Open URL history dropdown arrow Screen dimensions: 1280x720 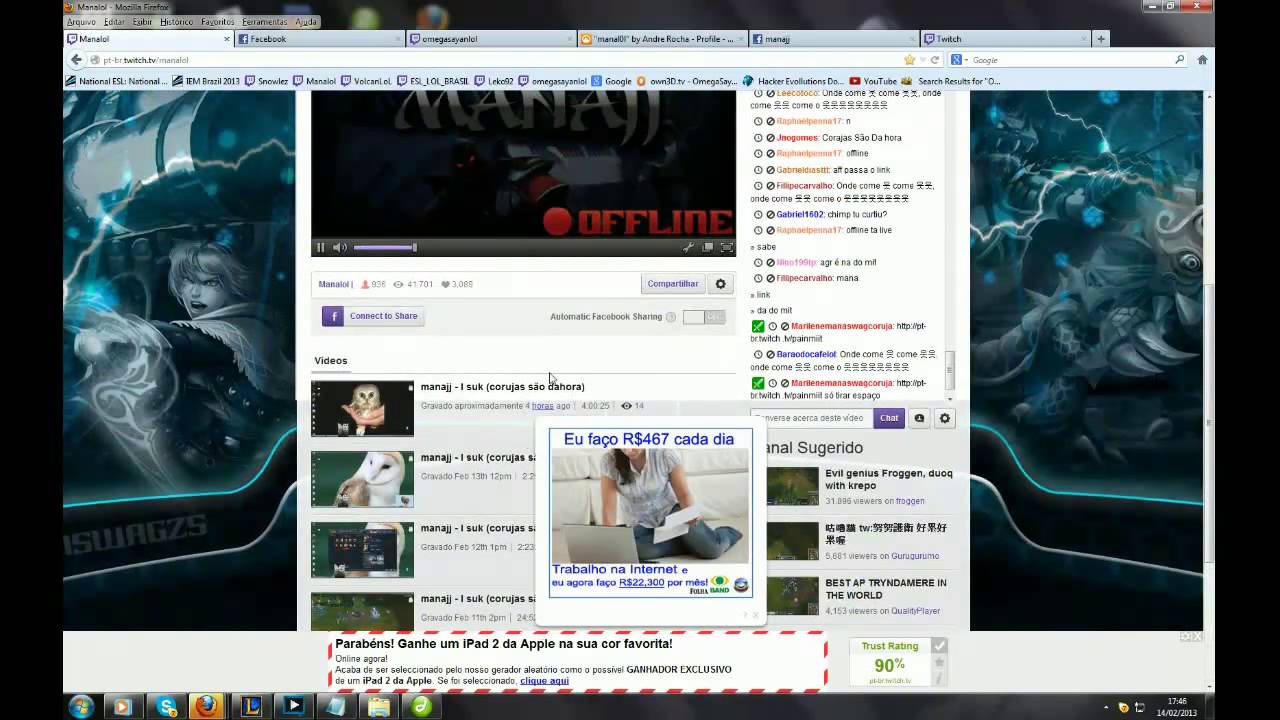pyautogui.click(x=921, y=60)
